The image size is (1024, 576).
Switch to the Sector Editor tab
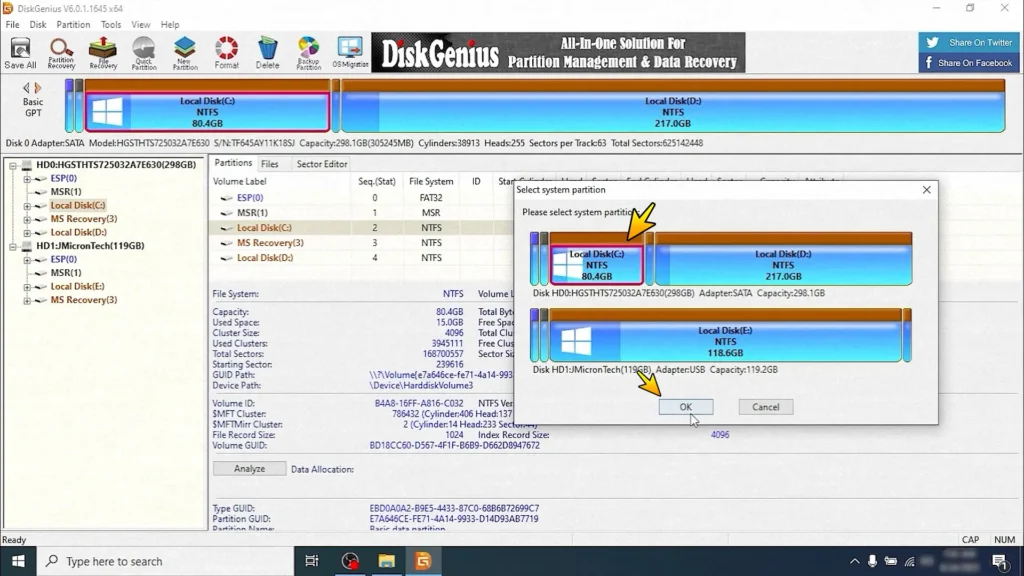pos(322,164)
